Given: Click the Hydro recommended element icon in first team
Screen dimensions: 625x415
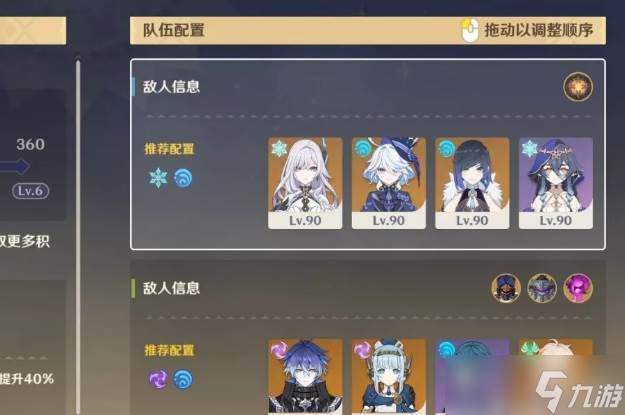Looking at the screenshot, I should click(x=183, y=178).
